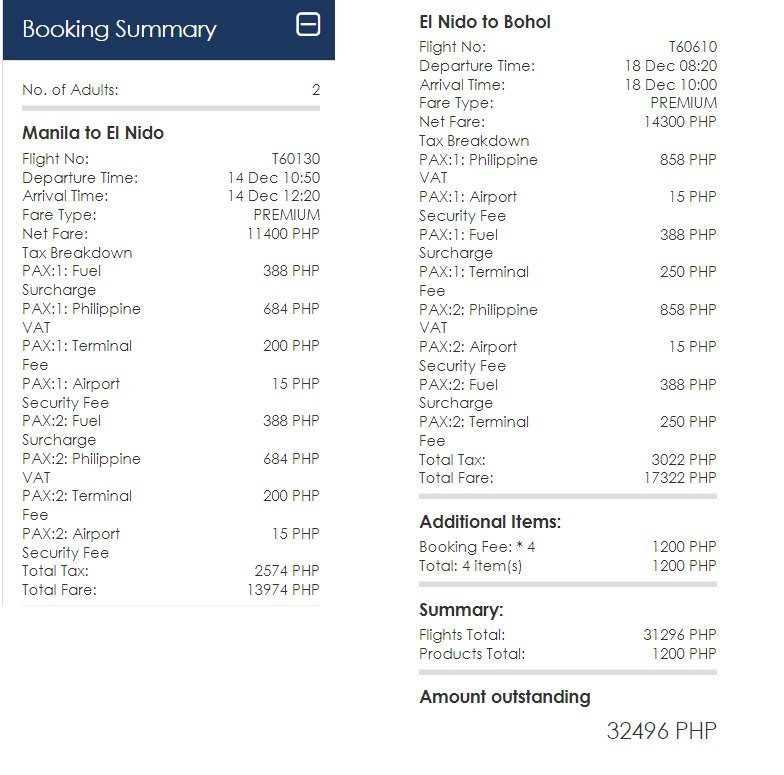Click flight number T60610
The height and width of the screenshot is (775, 784).
[692, 47]
